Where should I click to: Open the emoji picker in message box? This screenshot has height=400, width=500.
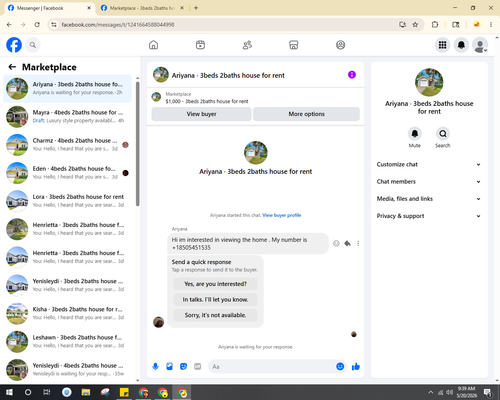click(340, 367)
